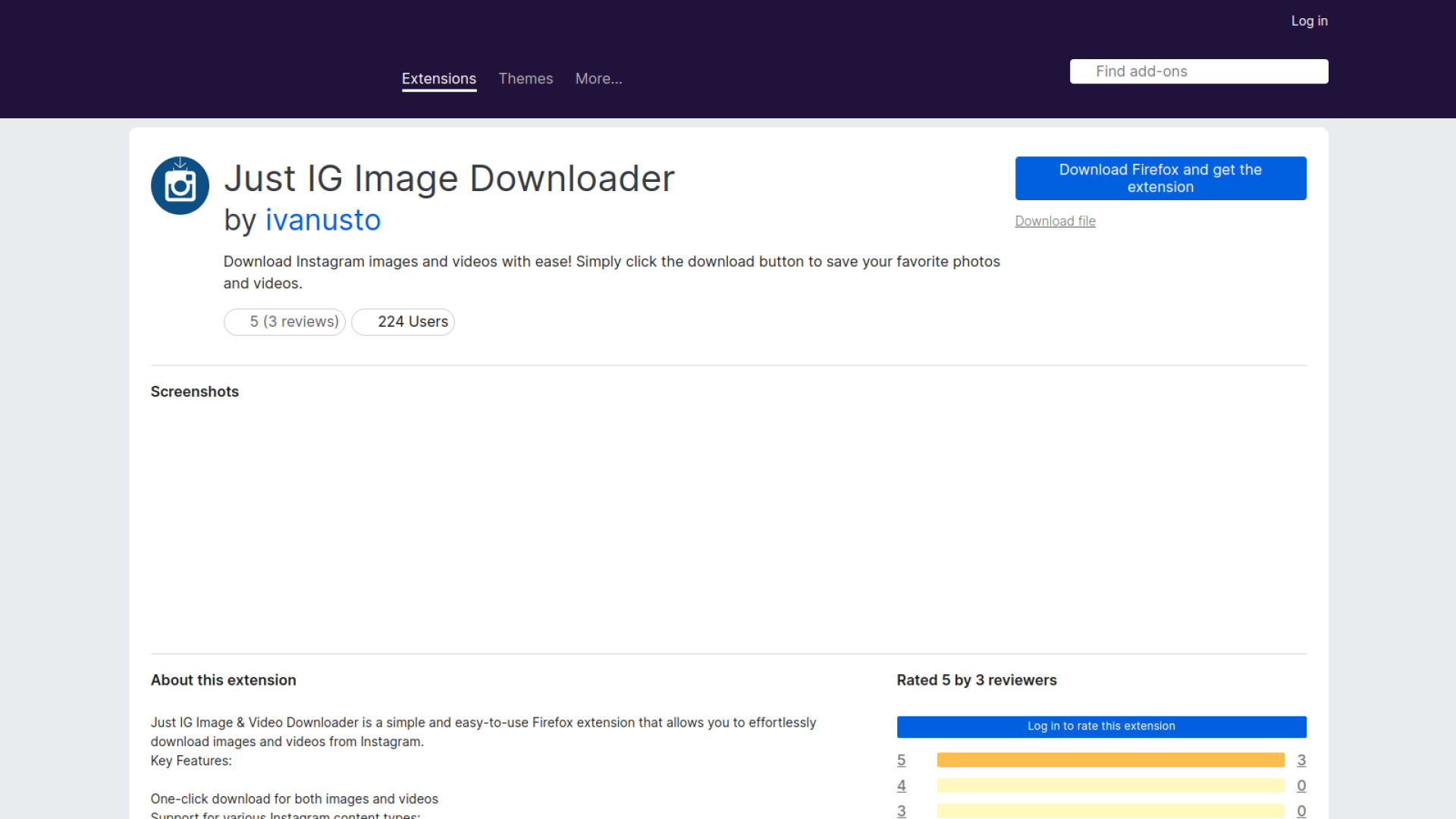
Task: Open the ivanusto author profile
Action: 323,220
